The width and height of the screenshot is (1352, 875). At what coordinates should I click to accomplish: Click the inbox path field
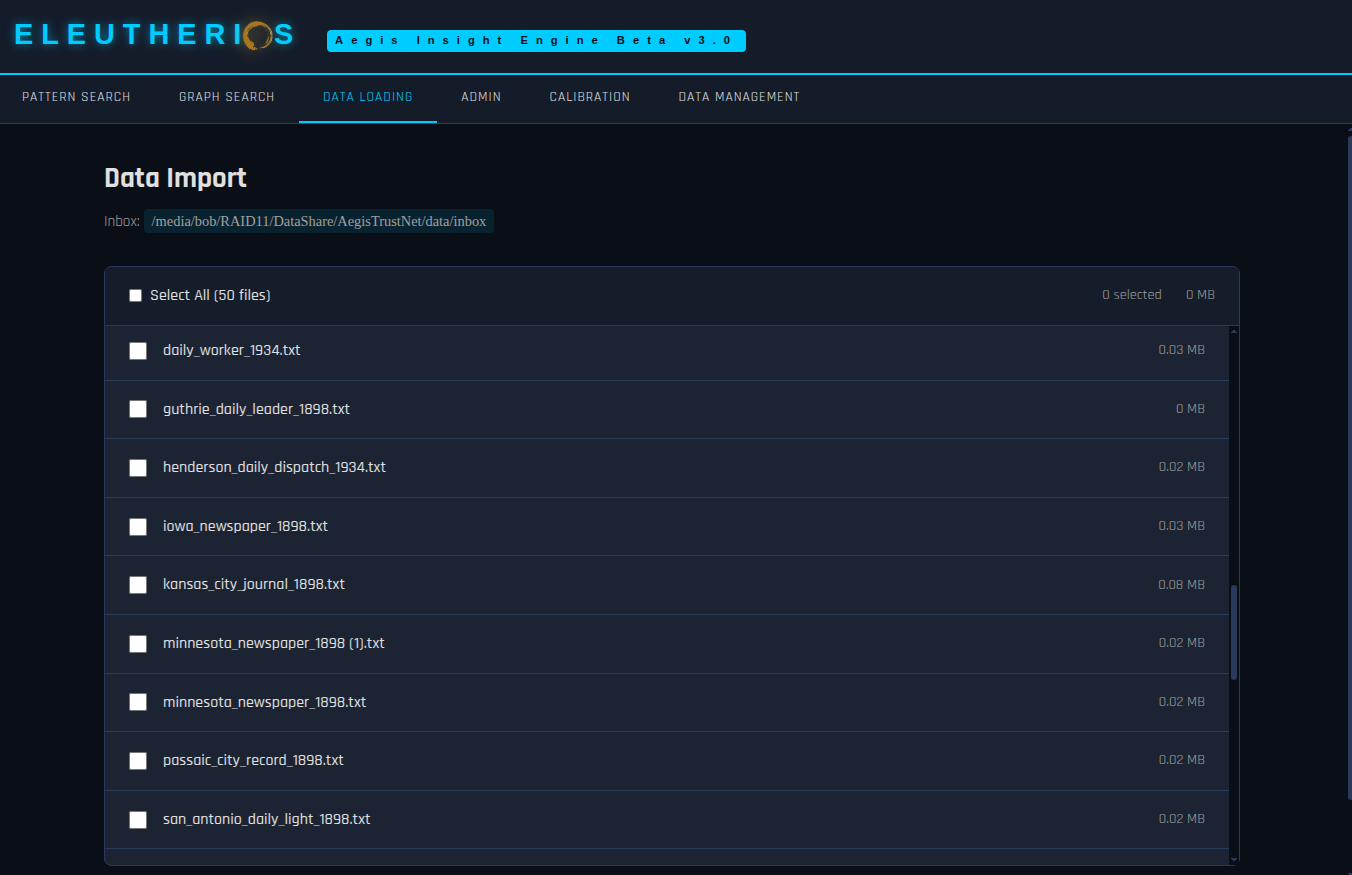(319, 221)
